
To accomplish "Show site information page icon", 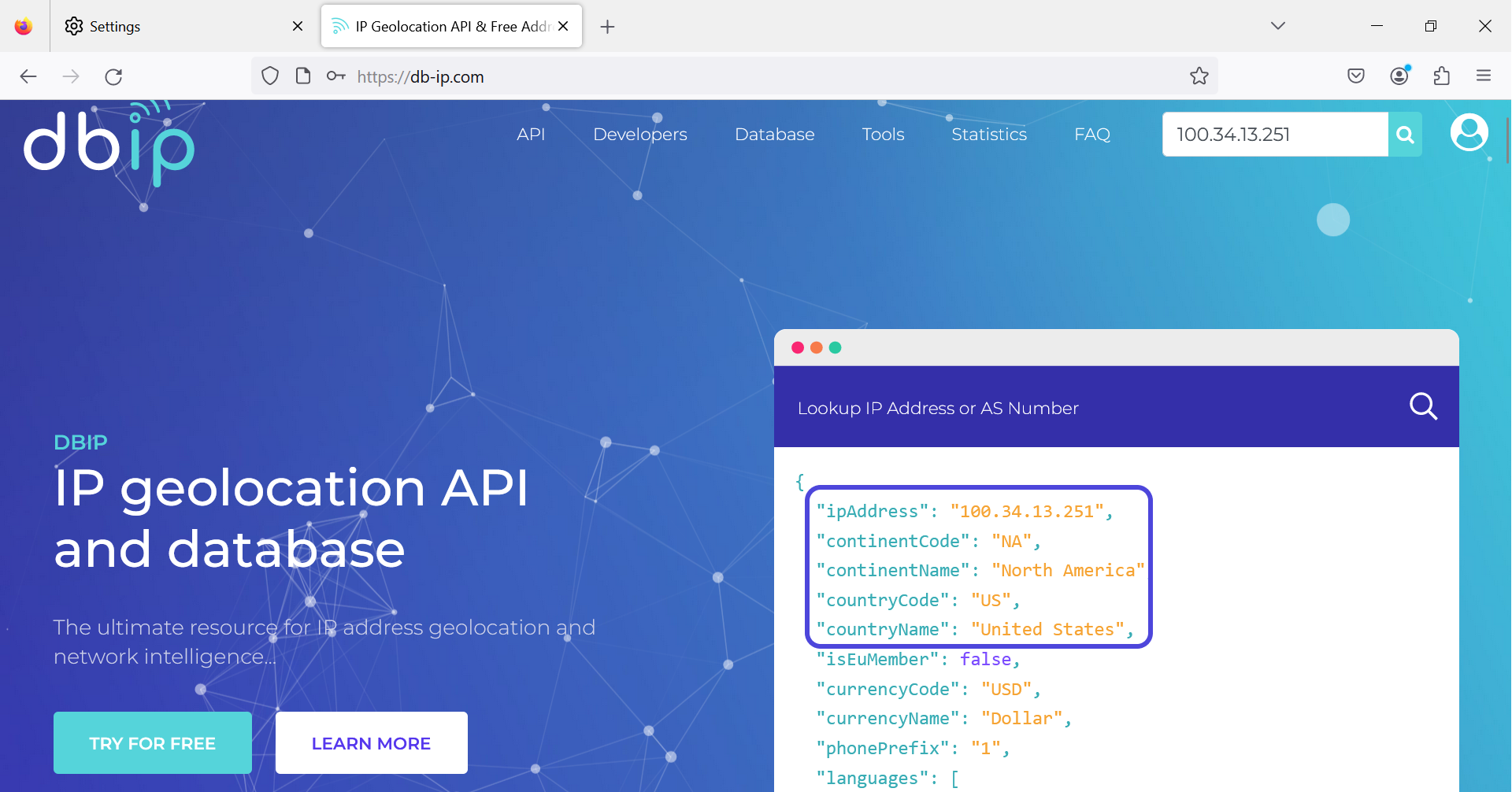I will [x=303, y=76].
